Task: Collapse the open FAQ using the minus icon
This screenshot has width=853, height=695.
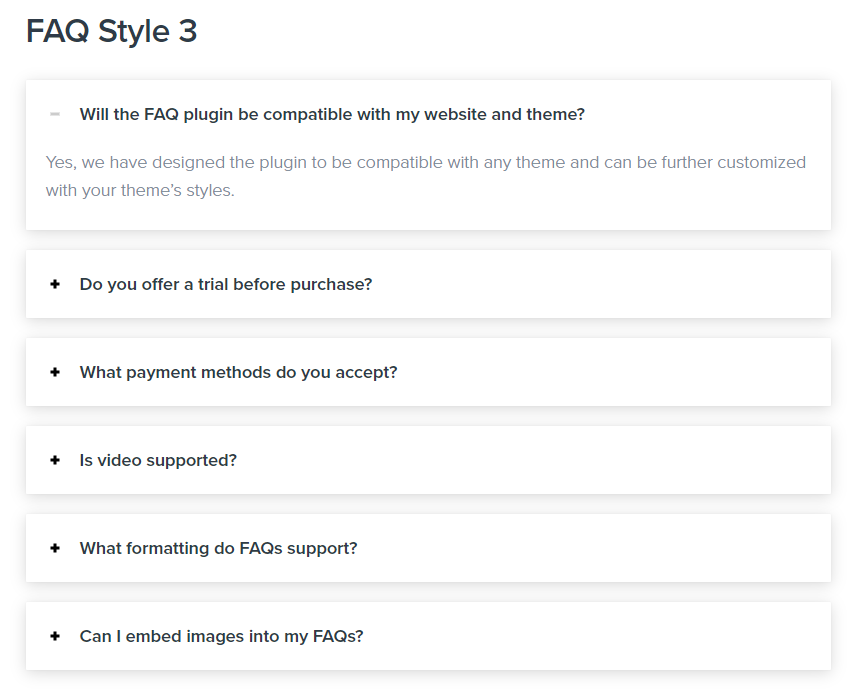Action: [x=55, y=114]
